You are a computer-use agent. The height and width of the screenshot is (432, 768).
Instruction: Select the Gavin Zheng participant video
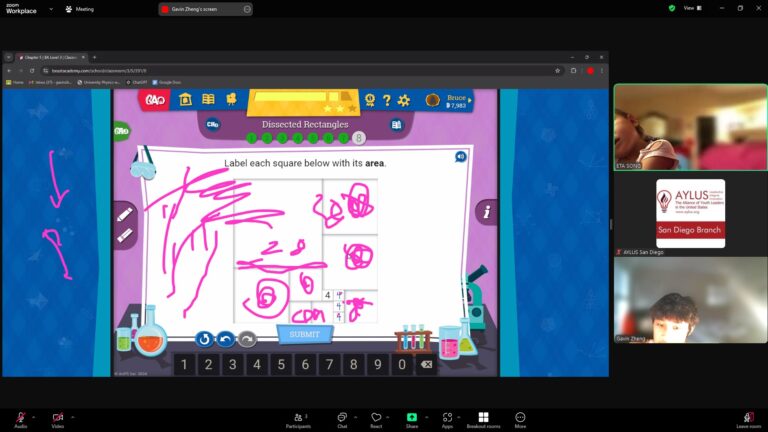click(x=691, y=300)
